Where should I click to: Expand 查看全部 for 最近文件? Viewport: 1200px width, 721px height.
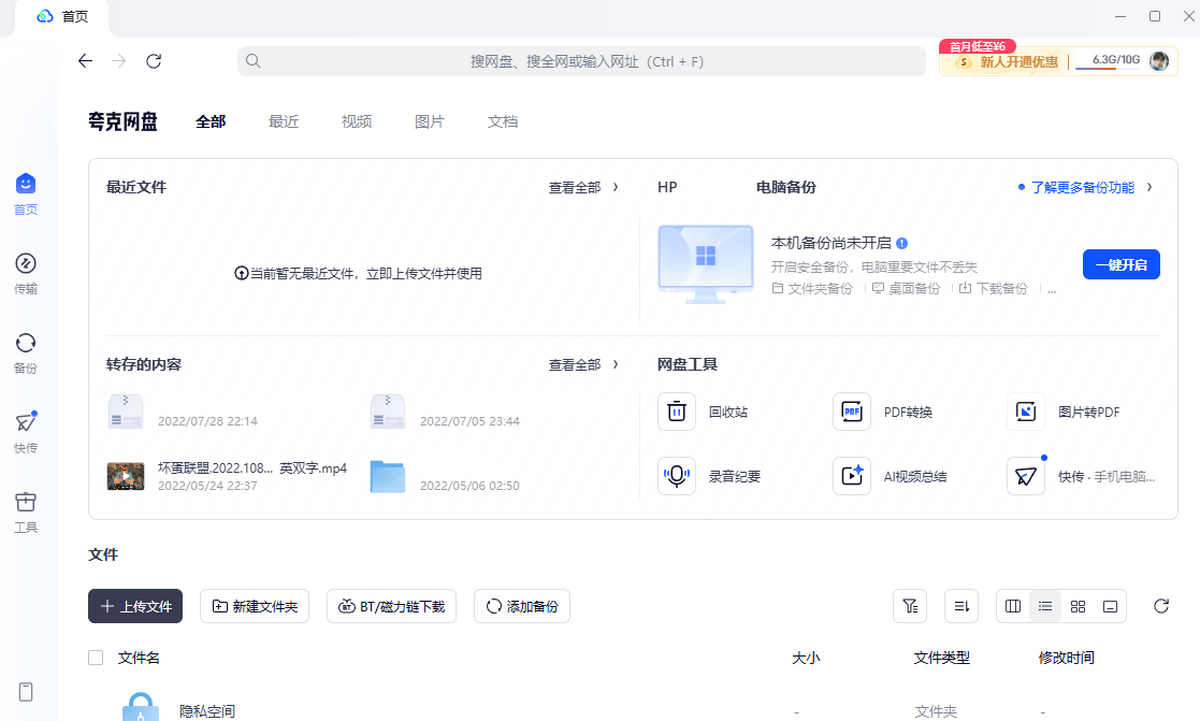584,187
